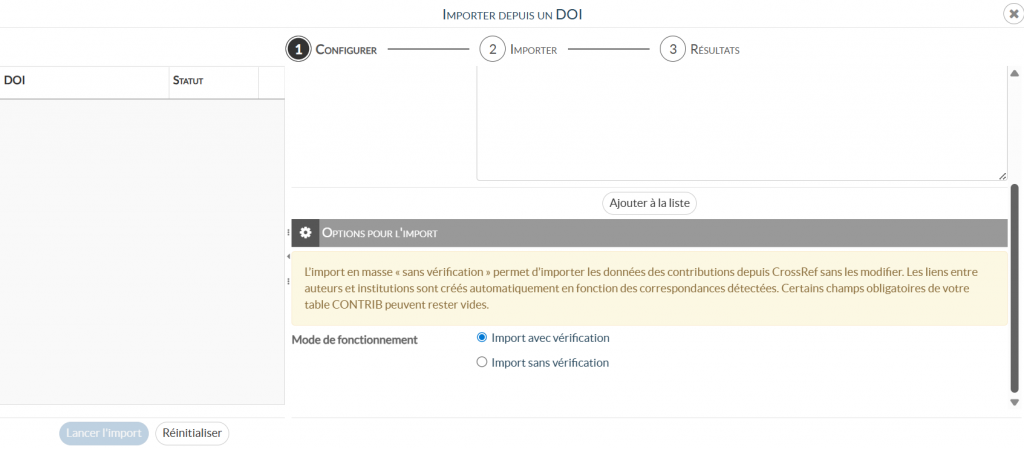Click the scrollbar up arrow
The width and height of the screenshot is (1024, 449).
click(1015, 73)
